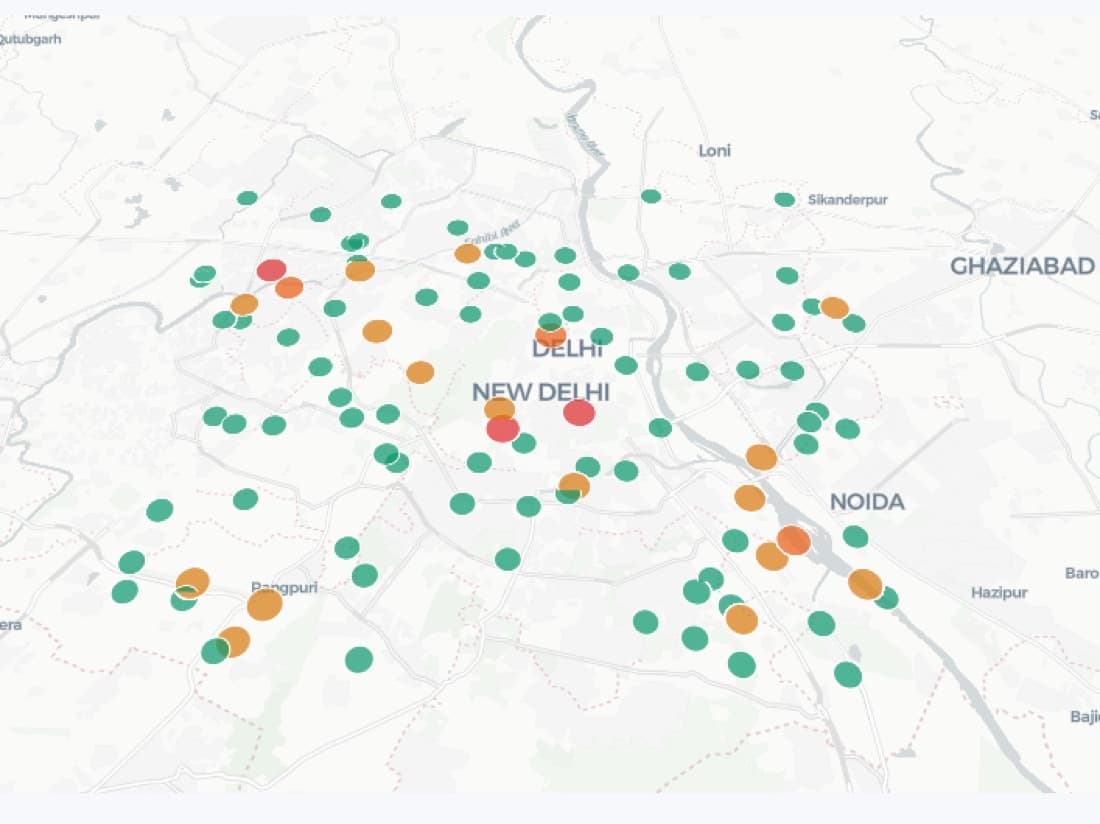Select the Qutubgarh place label
1100x824 pixels.
pyautogui.click(x=29, y=39)
